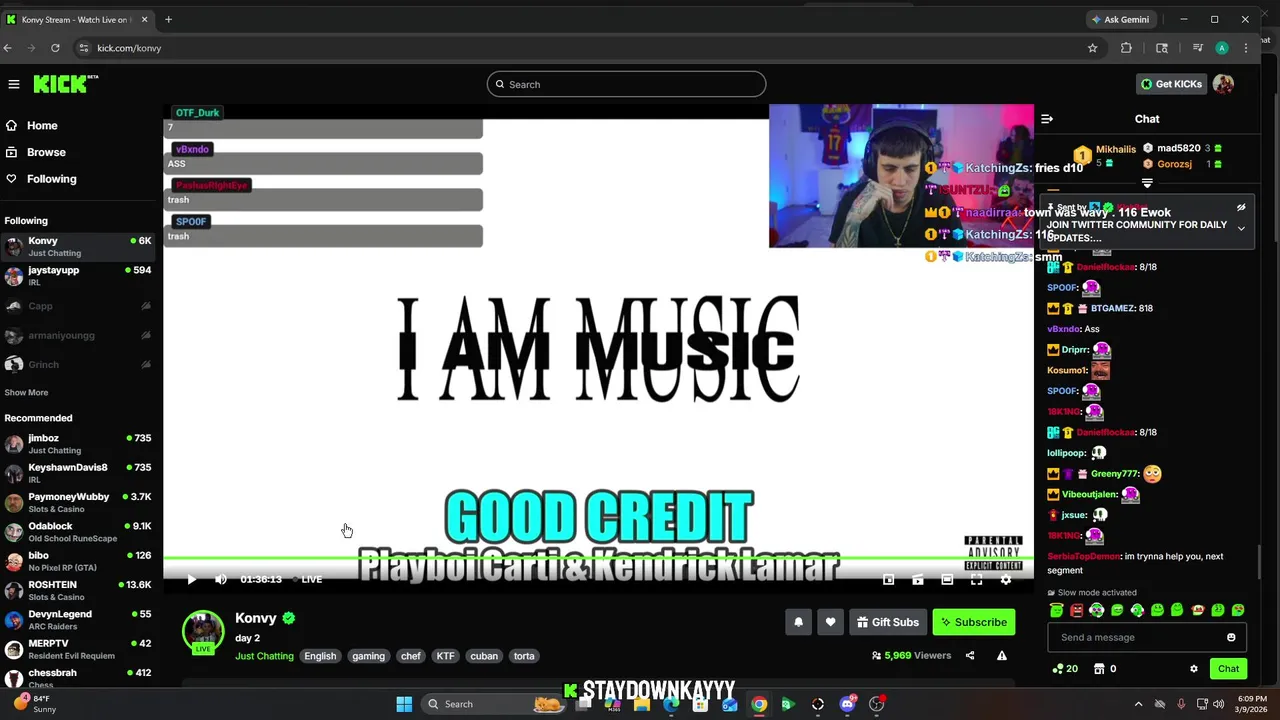Screen dimensions: 1280x720
Task: Open Discord from the taskbar
Action: pos(848,704)
